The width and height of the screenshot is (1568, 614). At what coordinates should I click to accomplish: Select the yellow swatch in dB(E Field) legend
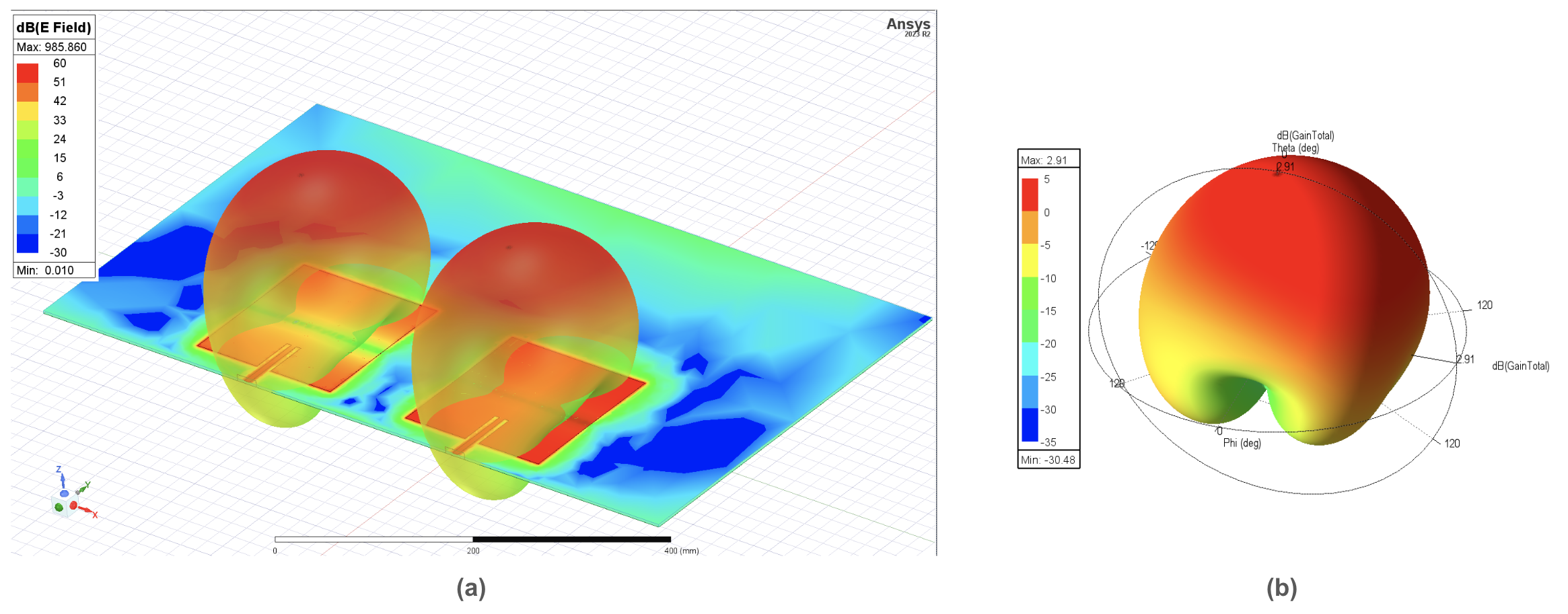pos(28,111)
